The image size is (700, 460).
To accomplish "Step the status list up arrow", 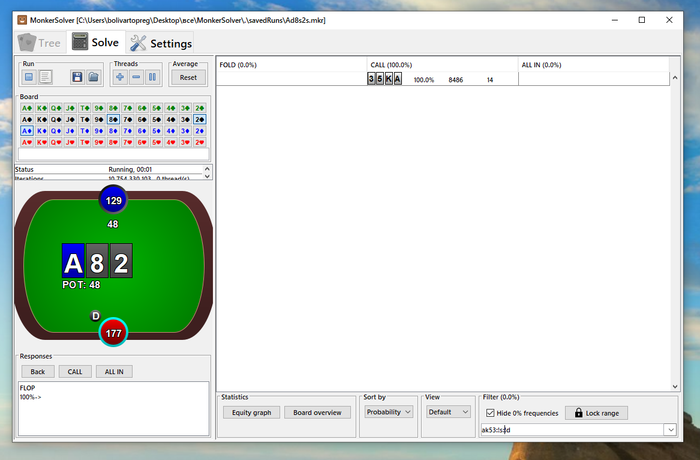I will click(x=207, y=169).
